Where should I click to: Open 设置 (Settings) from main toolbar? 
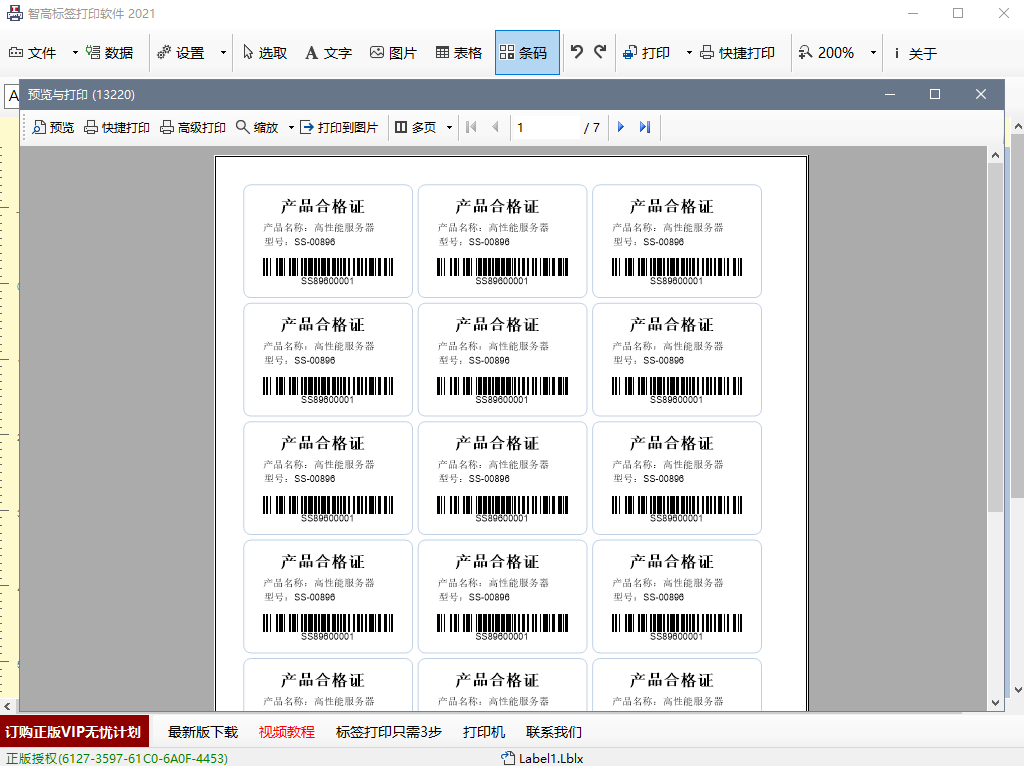tap(182, 53)
